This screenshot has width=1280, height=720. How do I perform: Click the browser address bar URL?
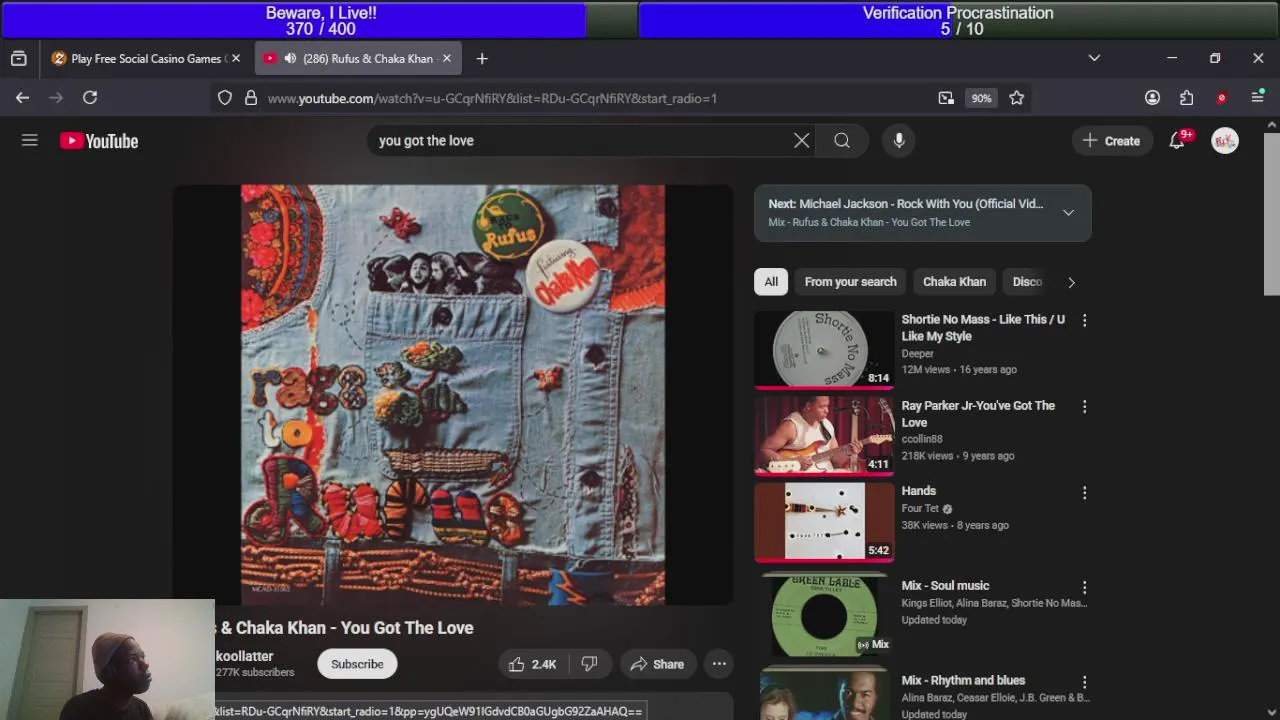point(492,98)
